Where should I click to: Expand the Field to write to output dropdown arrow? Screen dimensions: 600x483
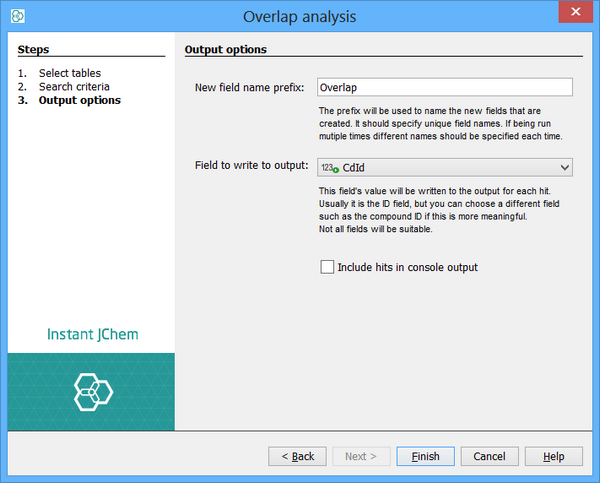tap(564, 168)
